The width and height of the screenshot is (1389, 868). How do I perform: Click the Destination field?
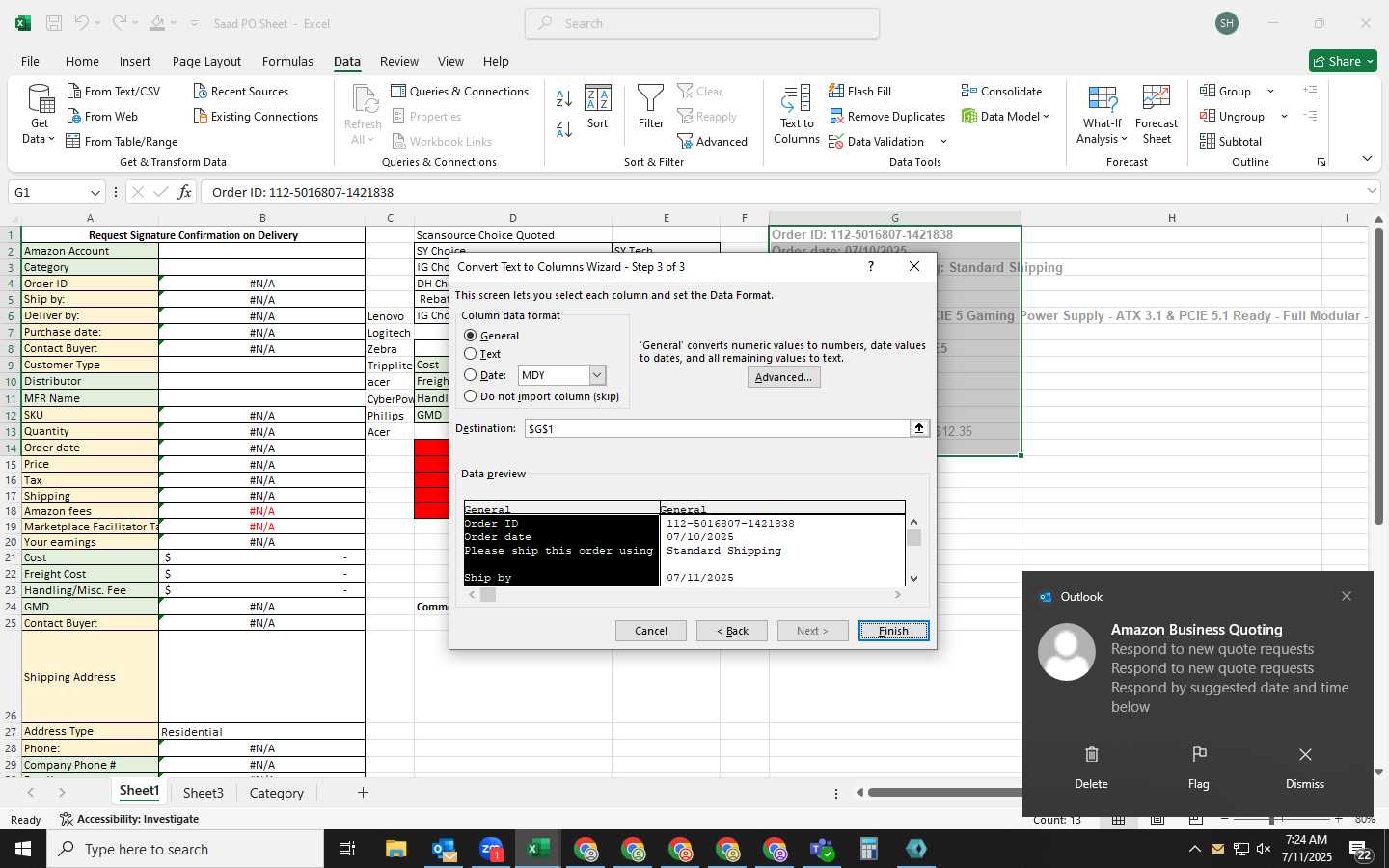pyautogui.click(x=718, y=428)
